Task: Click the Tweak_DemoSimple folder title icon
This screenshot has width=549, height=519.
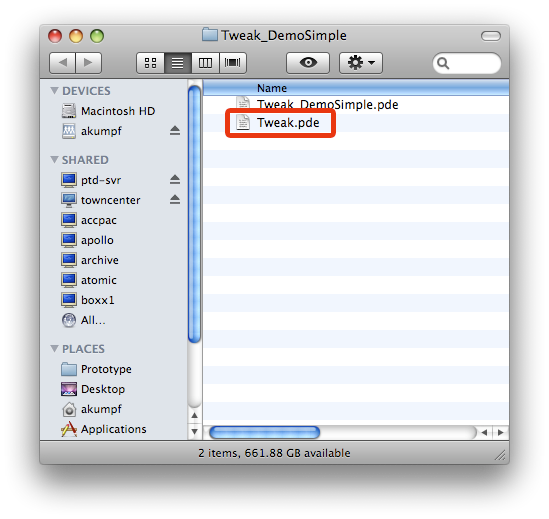Action: pos(210,35)
